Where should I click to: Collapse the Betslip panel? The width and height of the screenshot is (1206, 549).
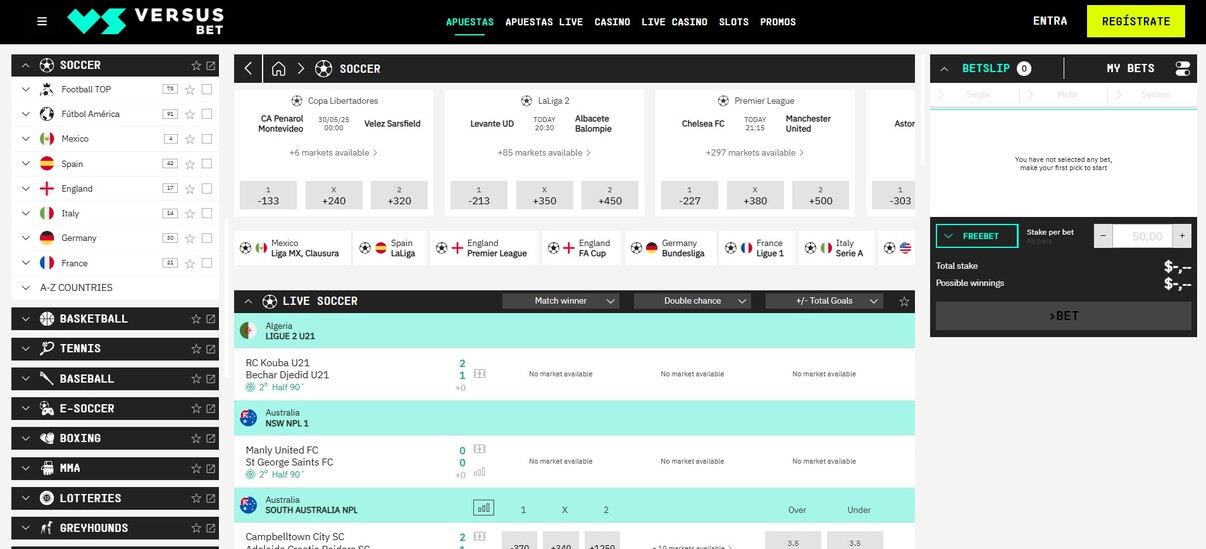click(944, 69)
